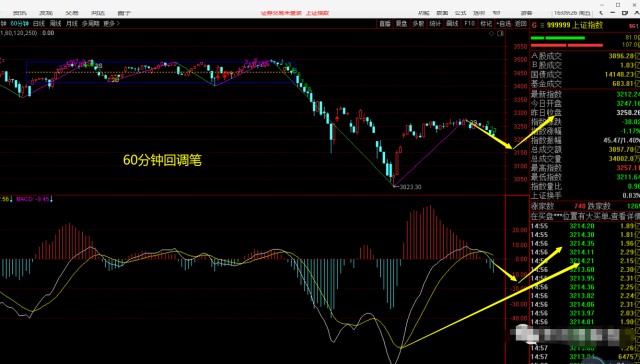The width and height of the screenshot is (640, 364).
Task: Toggle the side panel icon beside the diamond
Action: tap(500, 33)
